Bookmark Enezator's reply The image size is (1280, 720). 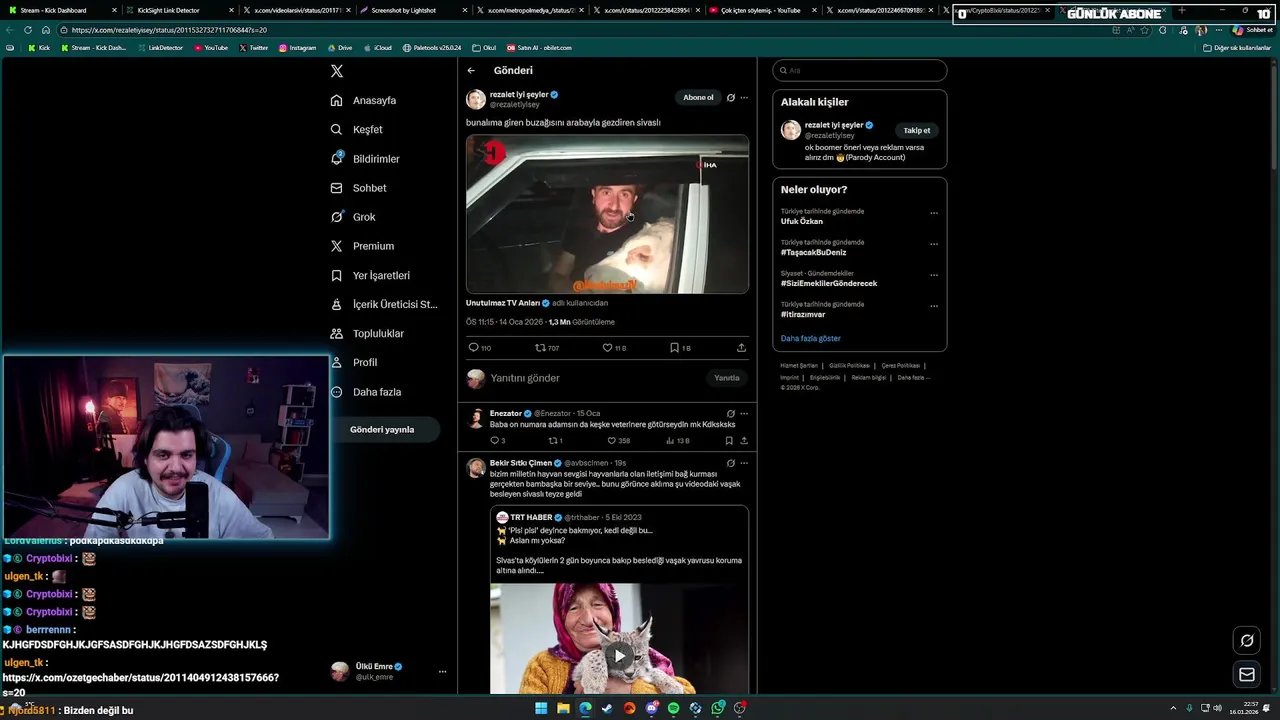coord(729,440)
